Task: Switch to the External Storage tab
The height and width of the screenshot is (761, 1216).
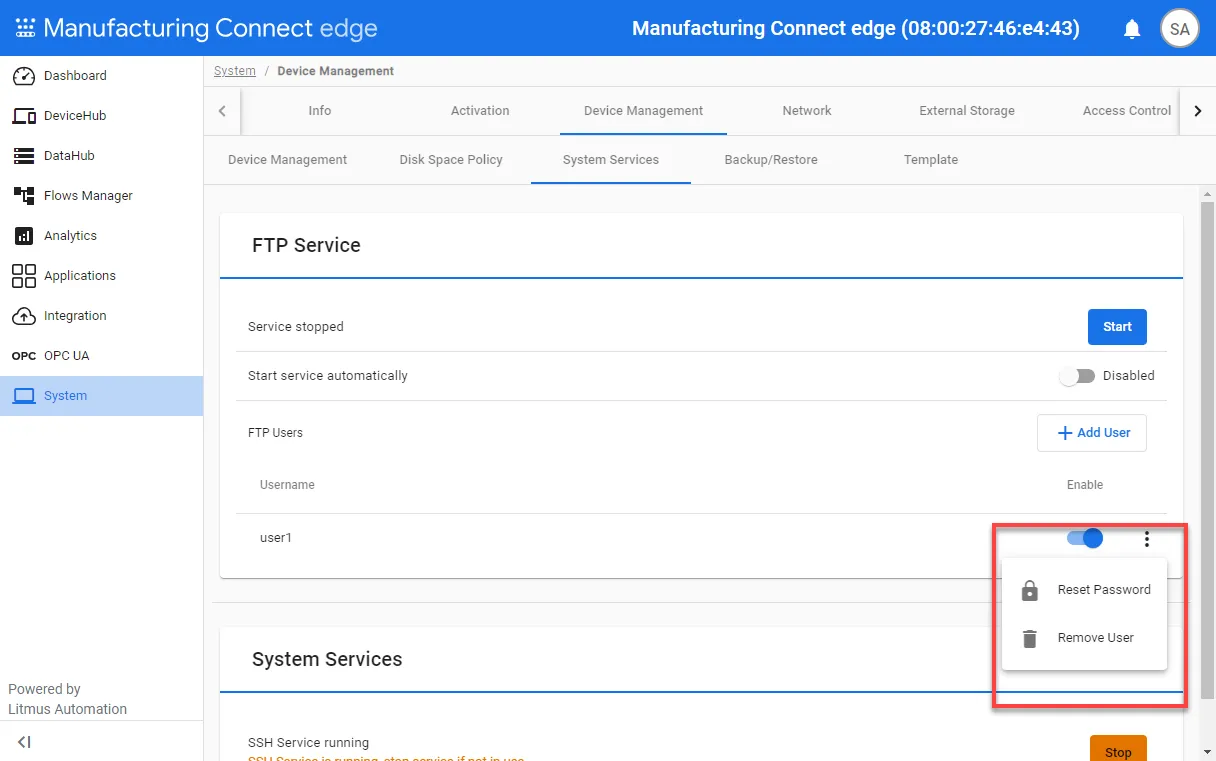Action: [967, 111]
